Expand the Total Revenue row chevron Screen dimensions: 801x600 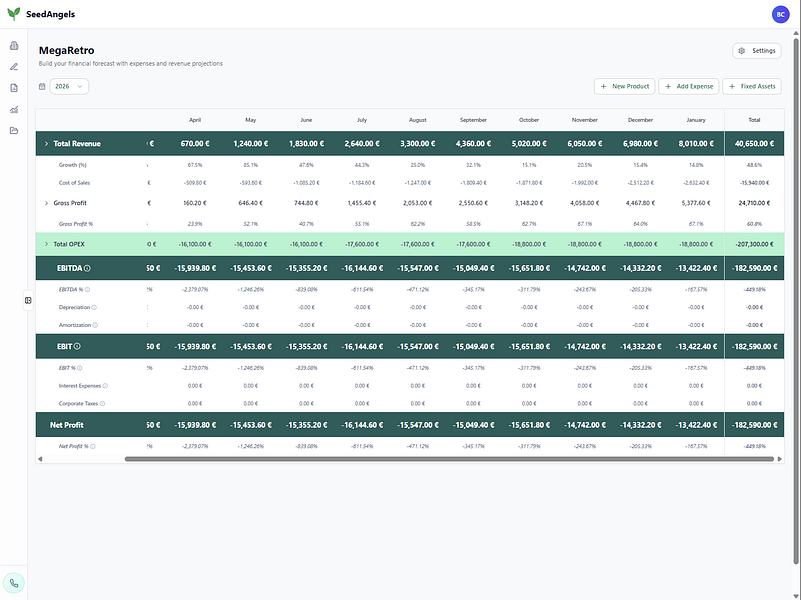click(x=46, y=143)
